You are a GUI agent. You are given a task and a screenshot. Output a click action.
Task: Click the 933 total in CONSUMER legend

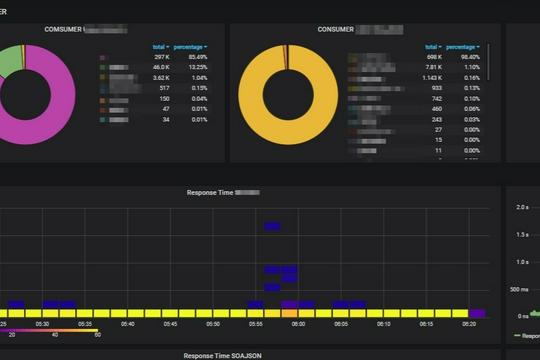[437, 88]
